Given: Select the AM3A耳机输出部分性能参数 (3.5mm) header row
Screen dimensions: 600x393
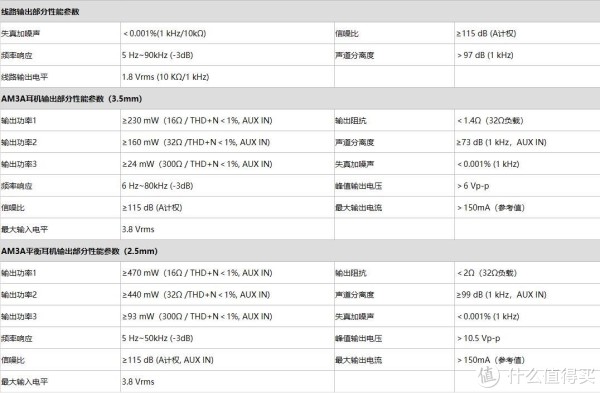Looking at the screenshot, I should click(x=300, y=99).
